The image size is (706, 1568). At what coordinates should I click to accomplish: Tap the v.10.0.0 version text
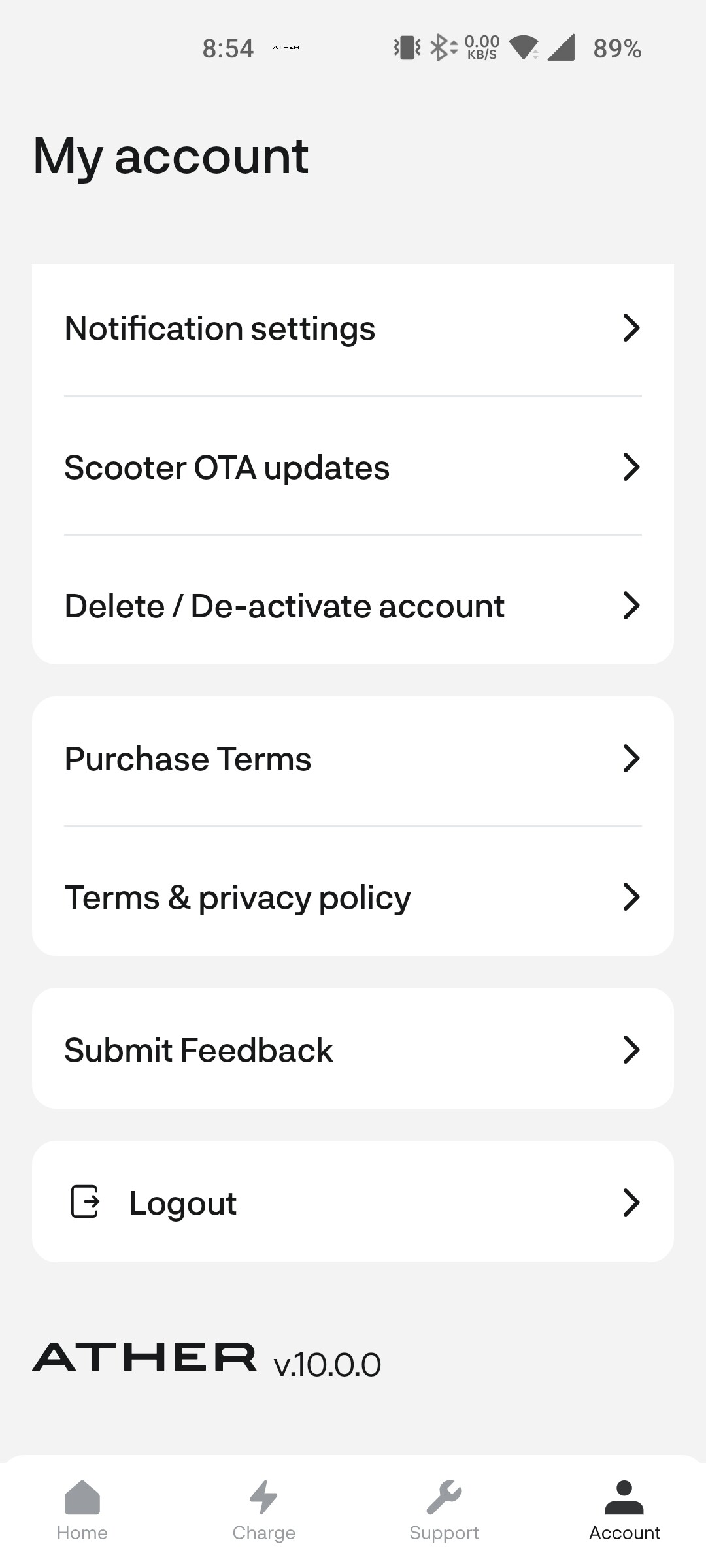pyautogui.click(x=328, y=1364)
